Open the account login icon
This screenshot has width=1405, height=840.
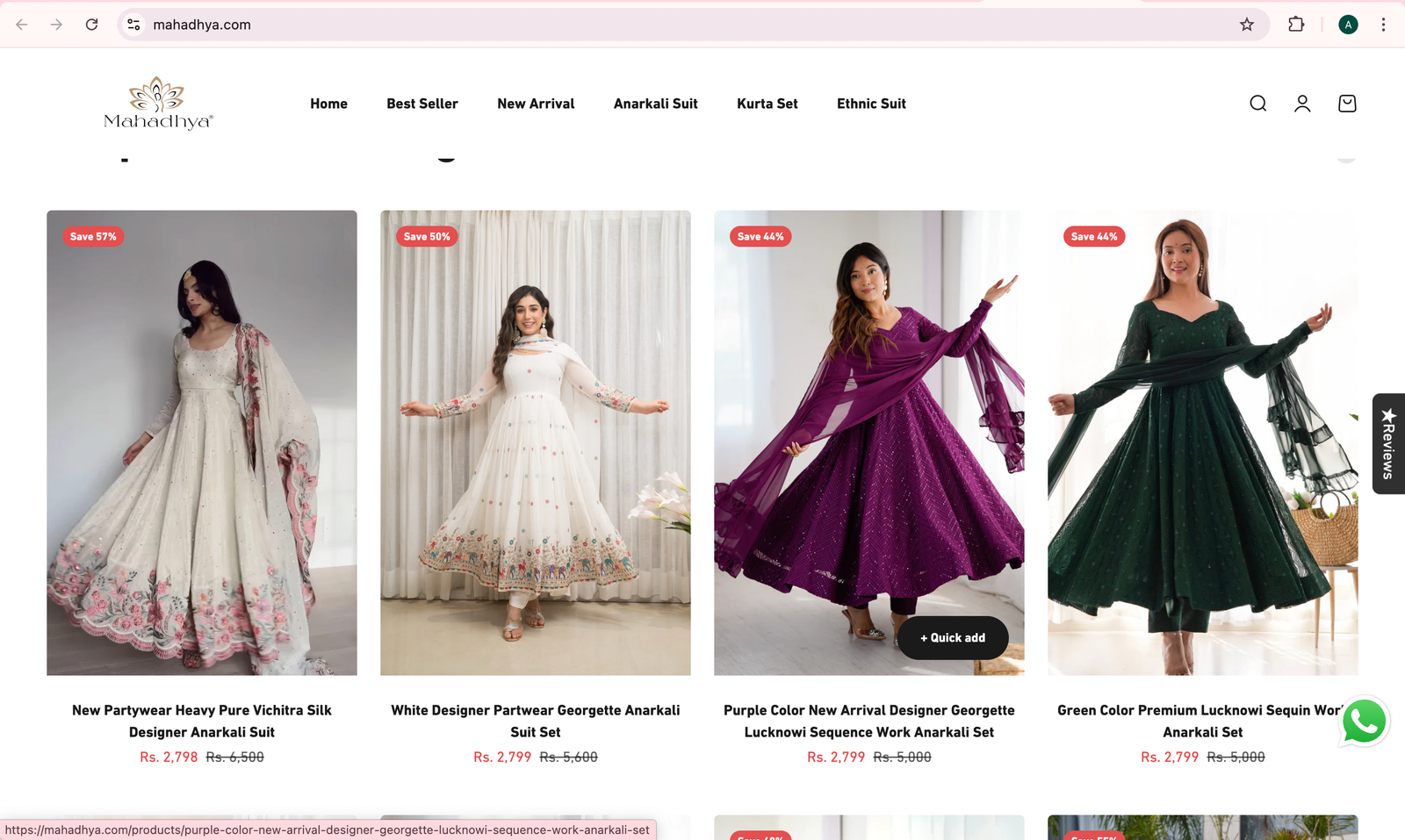pyautogui.click(x=1302, y=104)
